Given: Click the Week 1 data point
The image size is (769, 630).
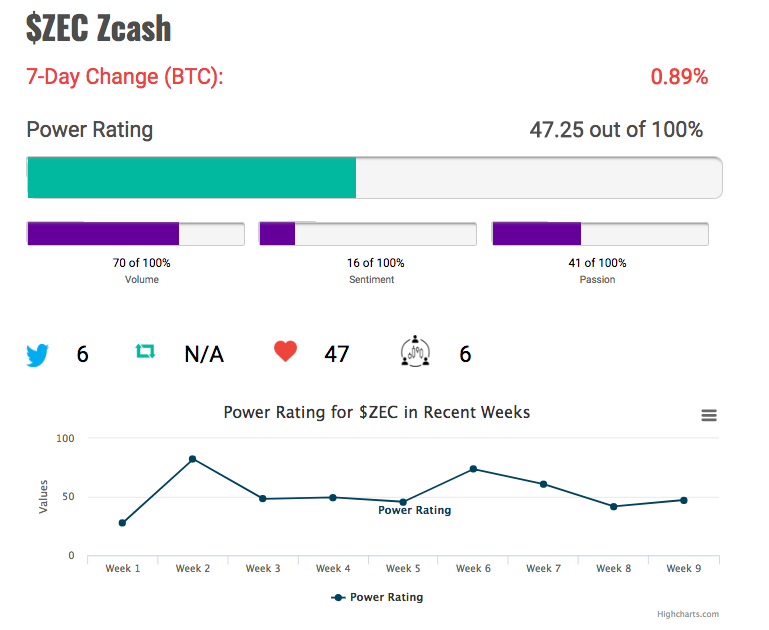Looking at the screenshot, I should pyautogui.click(x=122, y=523).
